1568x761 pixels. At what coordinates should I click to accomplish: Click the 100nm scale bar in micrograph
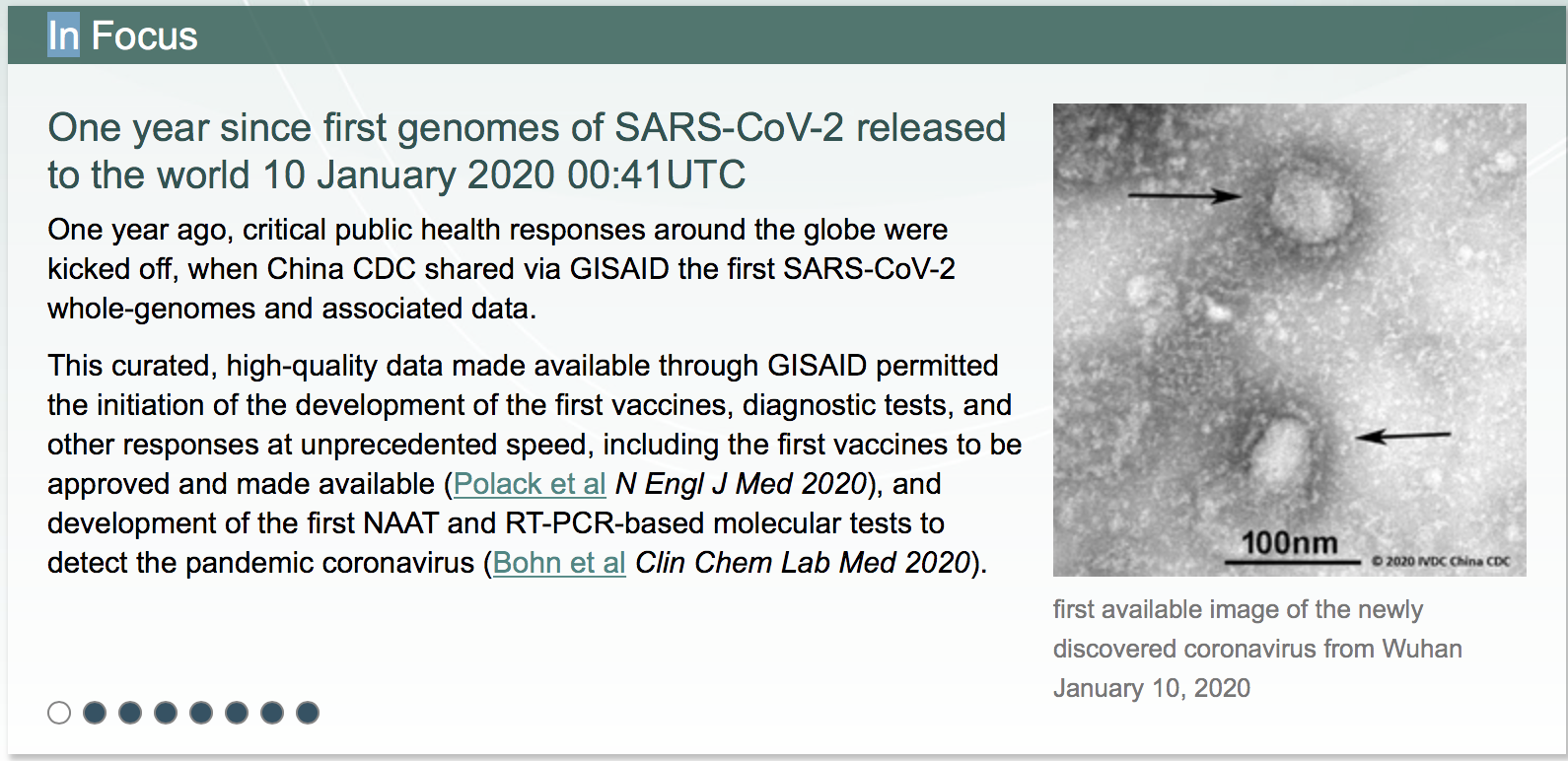pyautogui.click(x=1290, y=547)
